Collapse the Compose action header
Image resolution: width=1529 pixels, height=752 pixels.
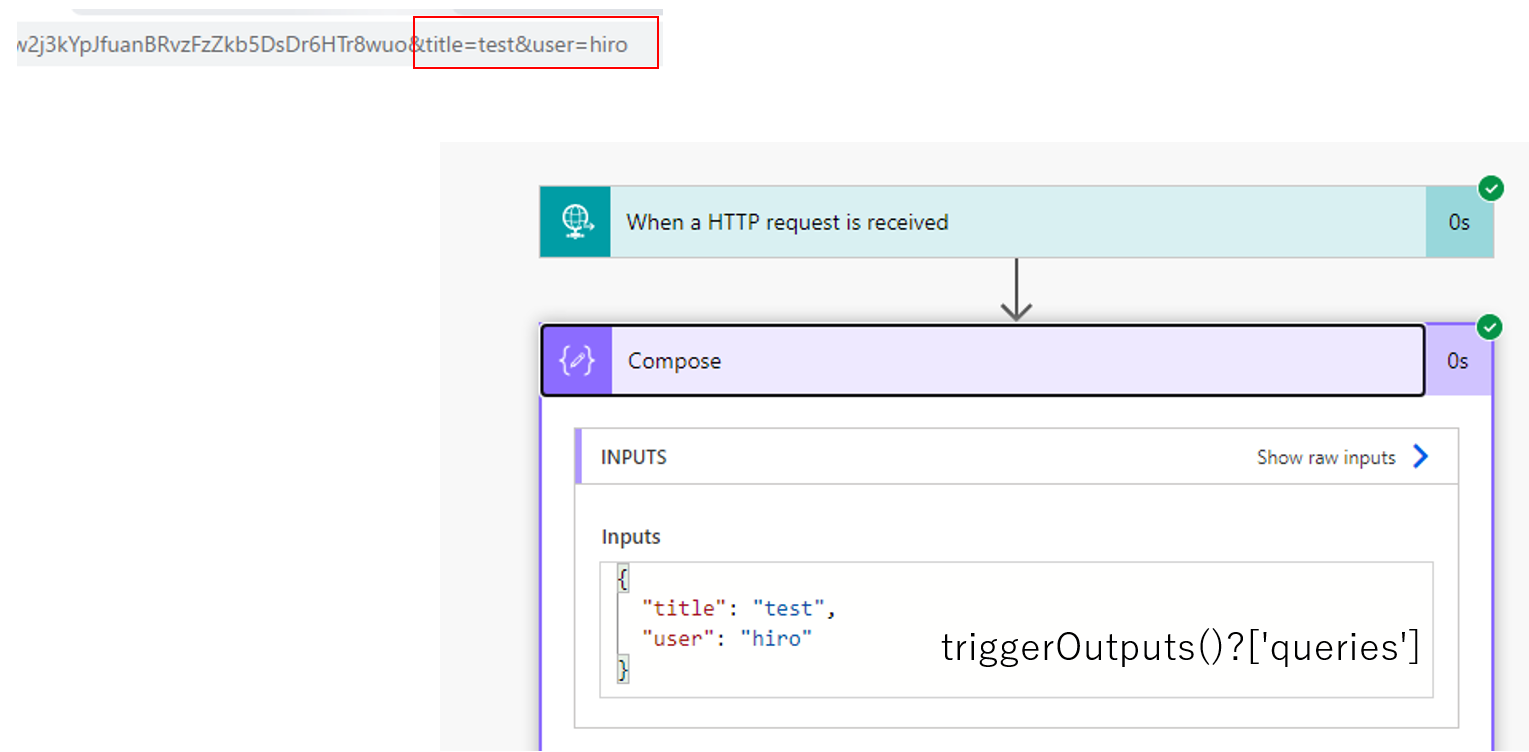(x=983, y=361)
